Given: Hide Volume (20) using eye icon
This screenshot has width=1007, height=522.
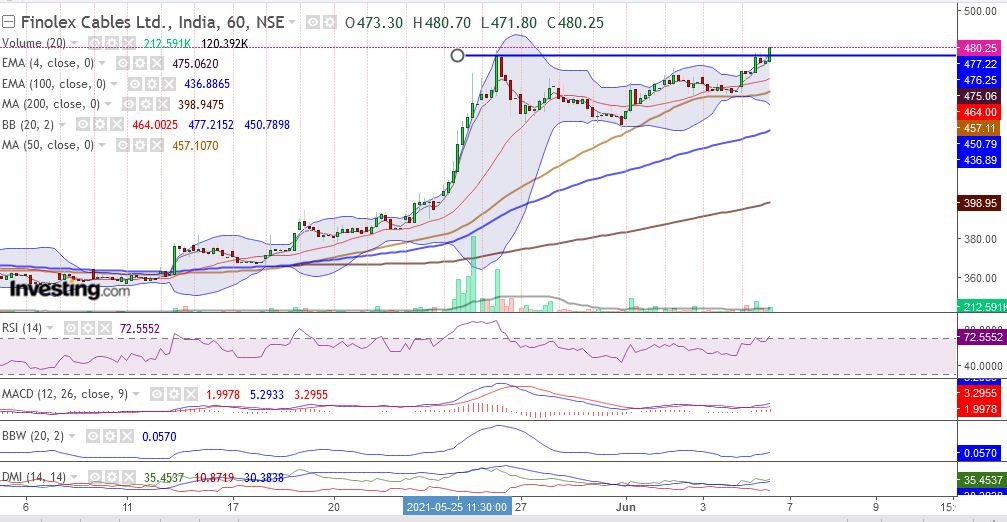Looking at the screenshot, I should [94, 43].
